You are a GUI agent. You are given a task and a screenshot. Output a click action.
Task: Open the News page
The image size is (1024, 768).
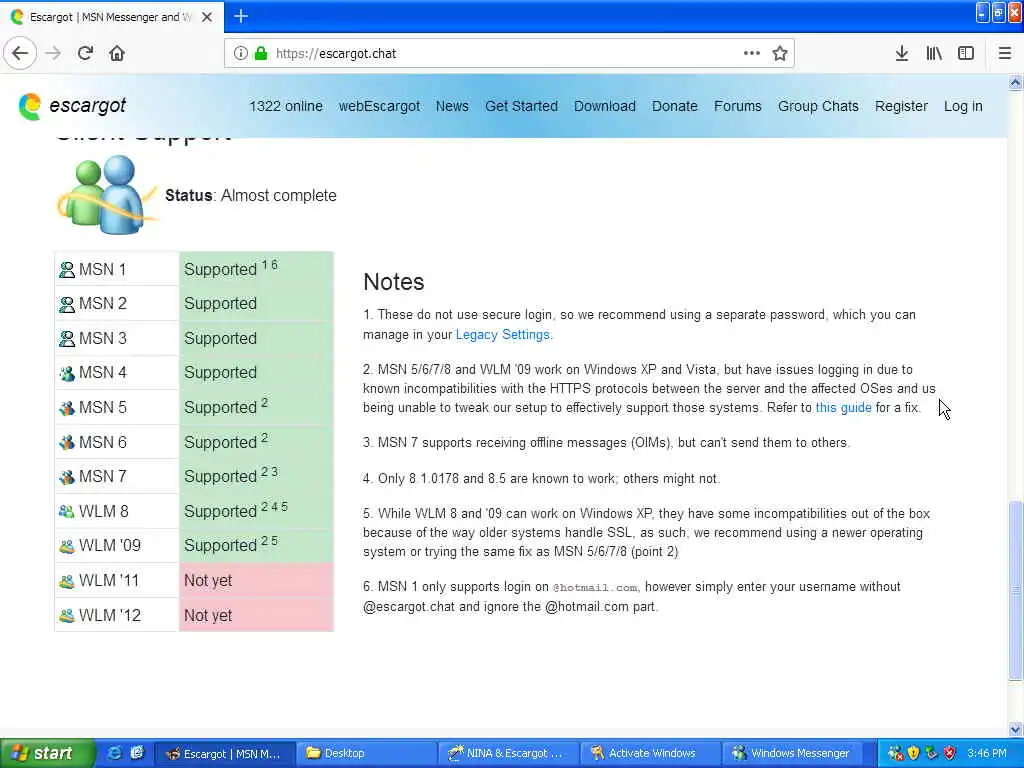[x=452, y=106]
